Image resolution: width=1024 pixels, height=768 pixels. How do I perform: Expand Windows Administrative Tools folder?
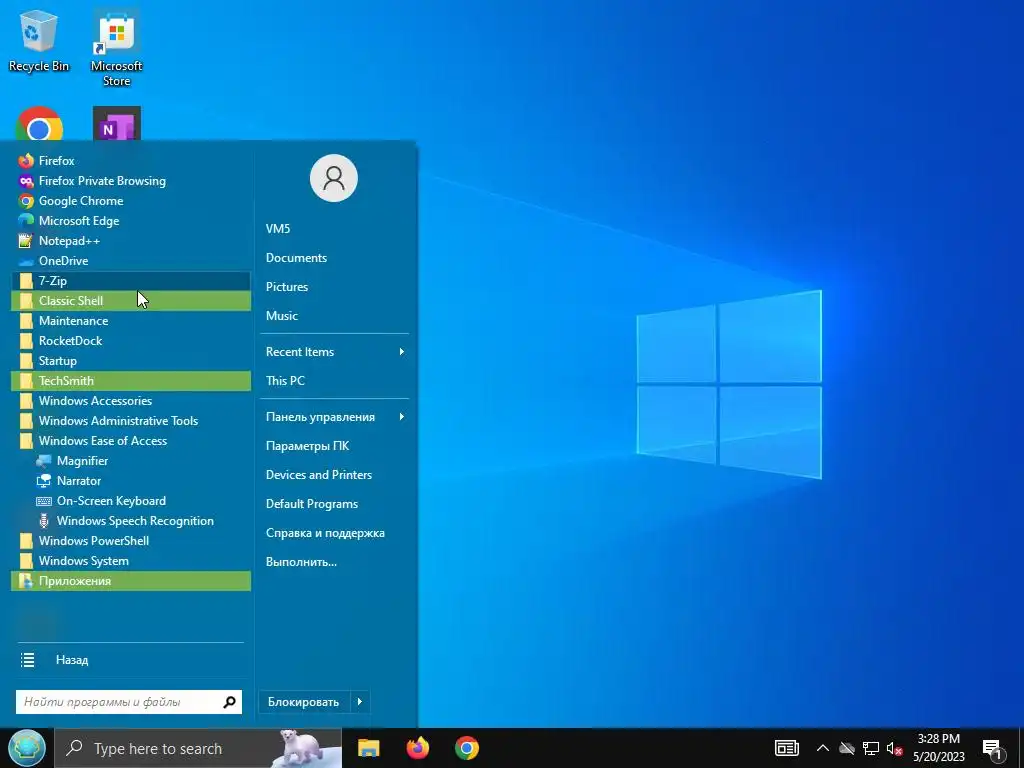131,421
